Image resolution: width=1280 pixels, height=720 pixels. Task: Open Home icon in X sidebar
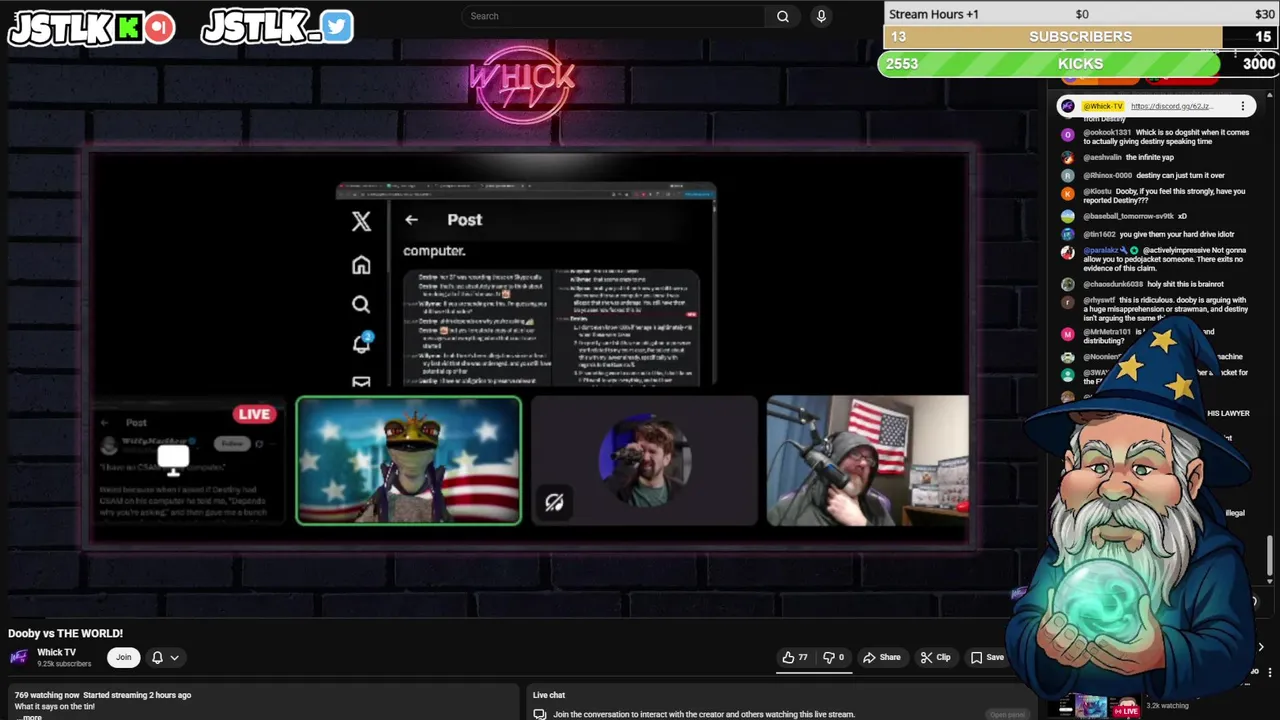tap(361, 264)
